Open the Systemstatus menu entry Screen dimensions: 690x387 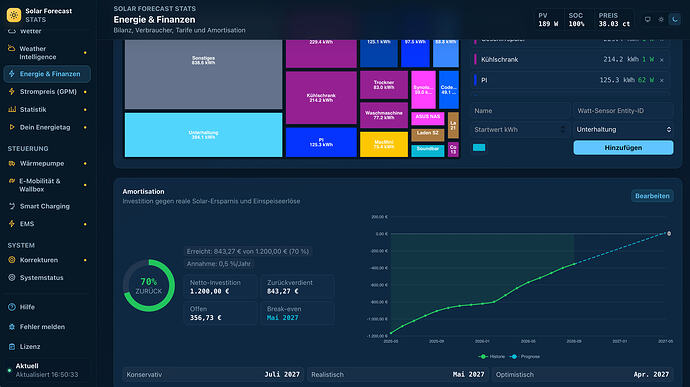tap(47, 278)
